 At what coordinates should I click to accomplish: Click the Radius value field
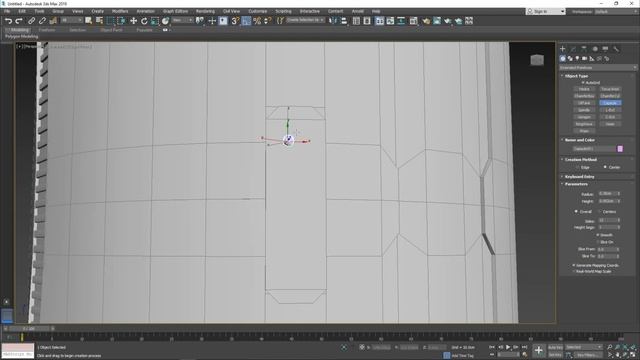tap(607, 194)
